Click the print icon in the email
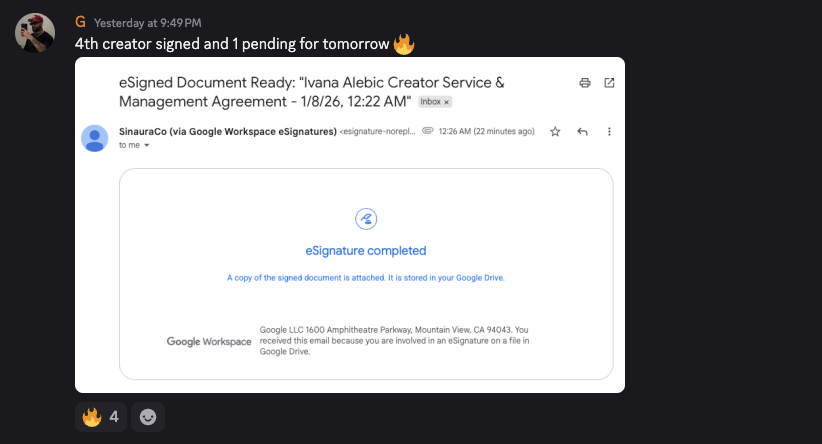Image resolution: width=822 pixels, height=444 pixels. coord(585,83)
